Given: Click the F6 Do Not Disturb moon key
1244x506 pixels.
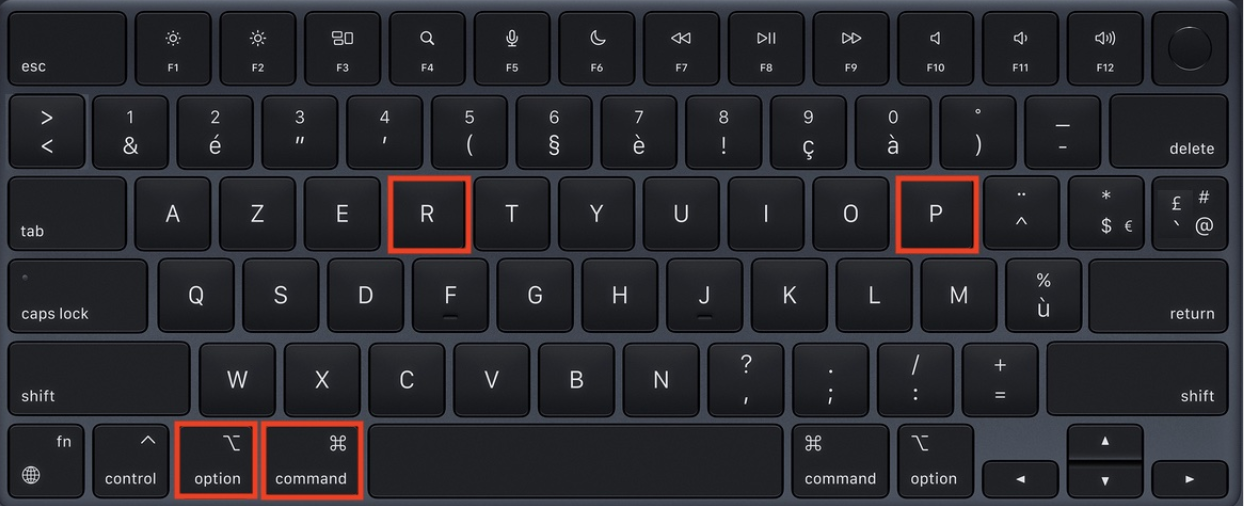Looking at the screenshot, I should pyautogui.click(x=597, y=49).
